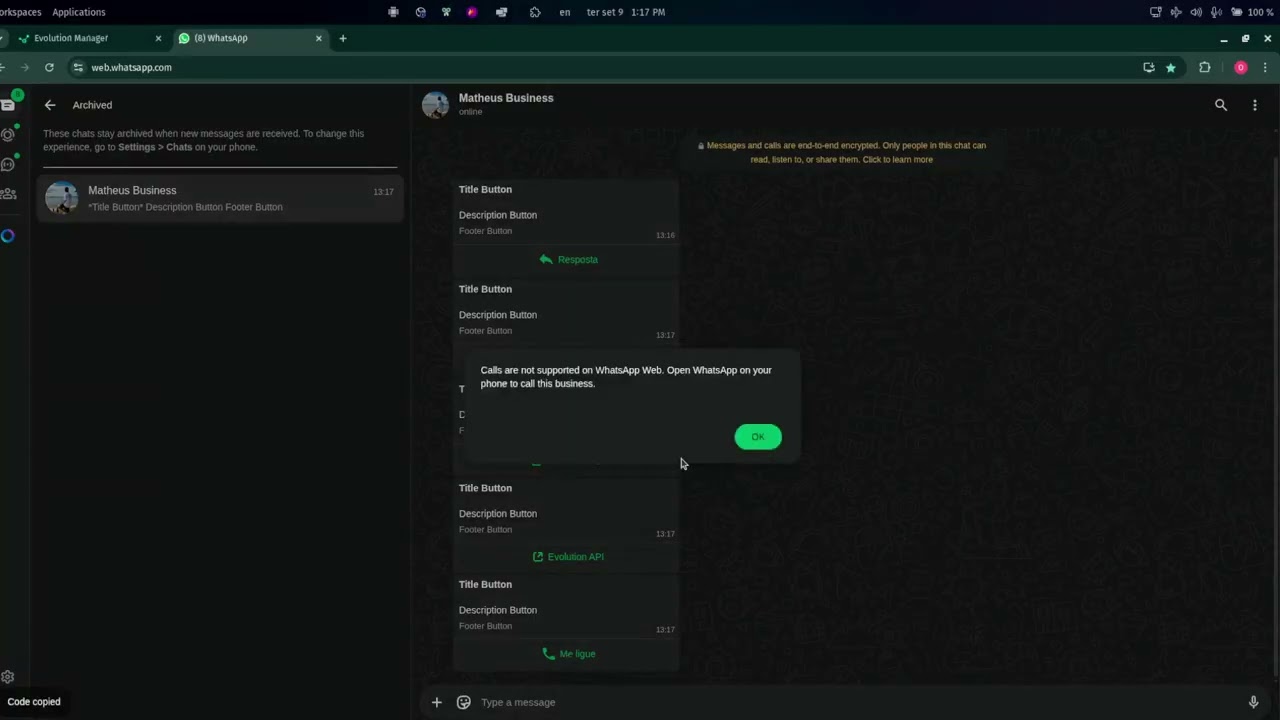Select the (8) WhatsApp browser tab
This screenshot has width=1280, height=720.
tap(250, 38)
